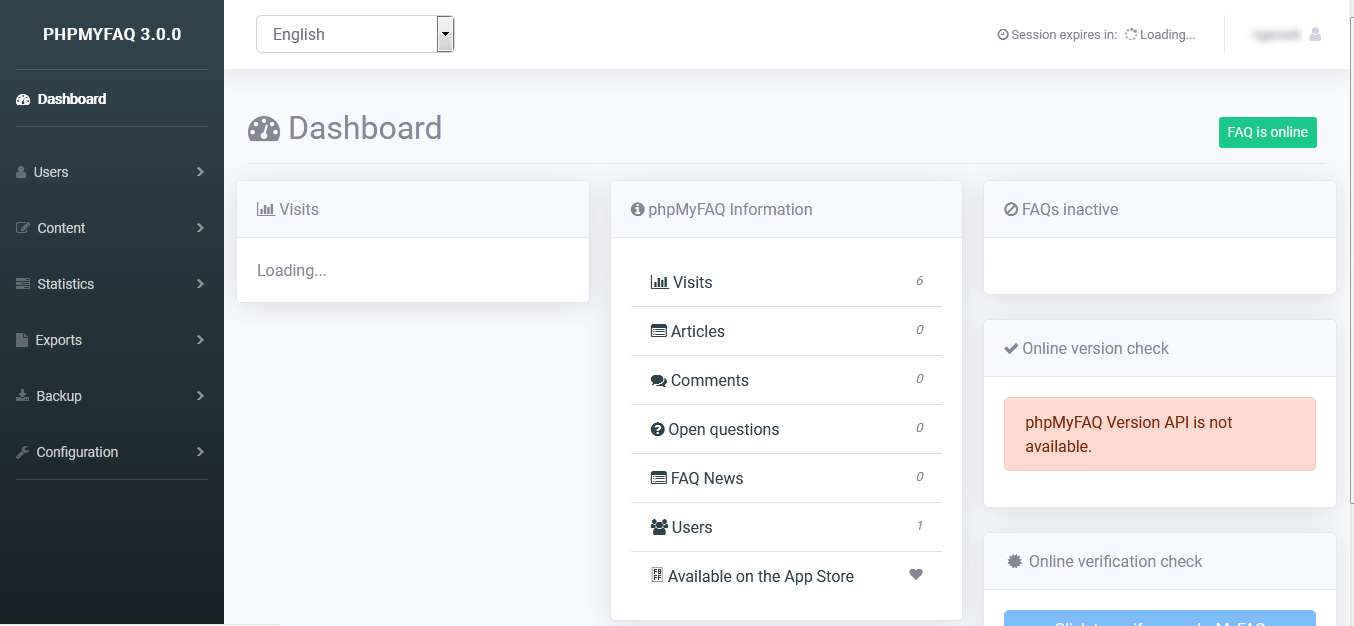Open the Backup sidebar menu
Screen dimensions: 1354x626
[x=111, y=396]
